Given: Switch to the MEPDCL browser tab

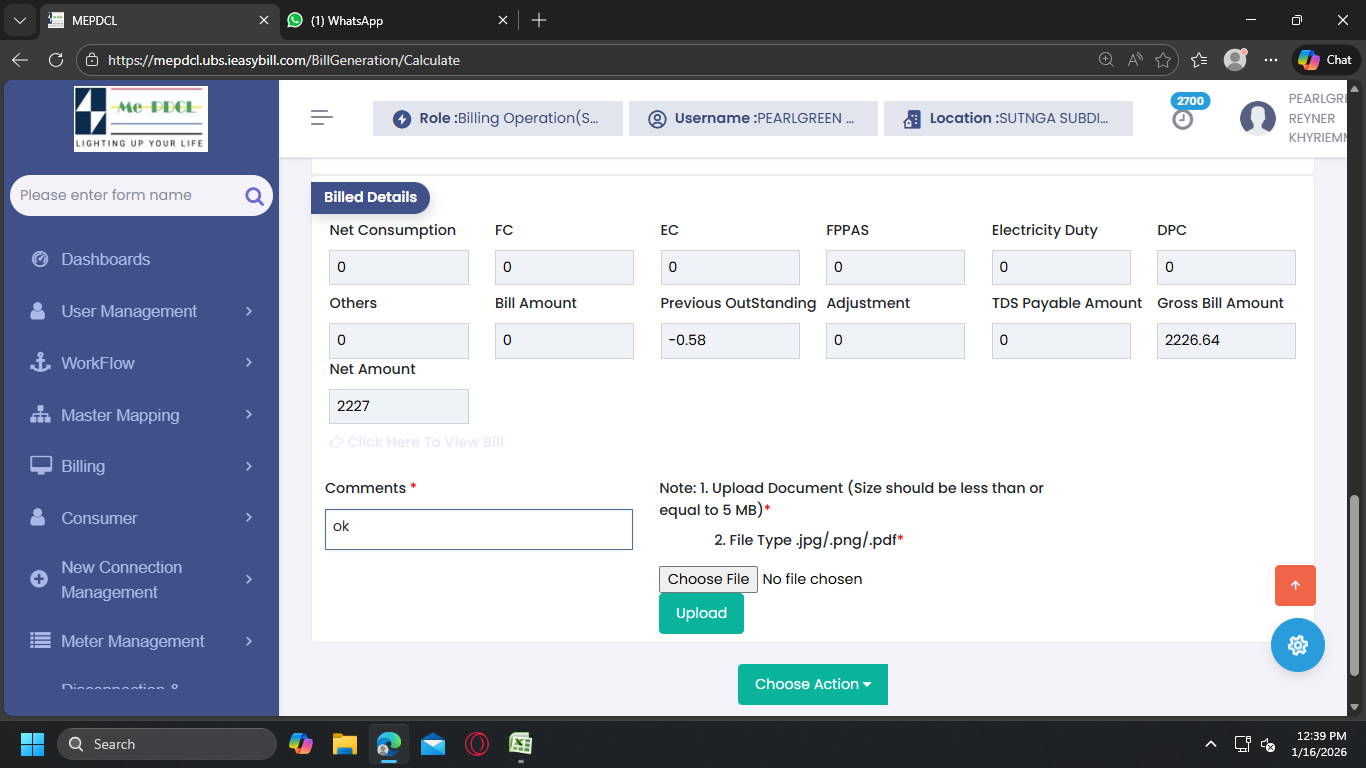Looking at the screenshot, I should [158, 20].
